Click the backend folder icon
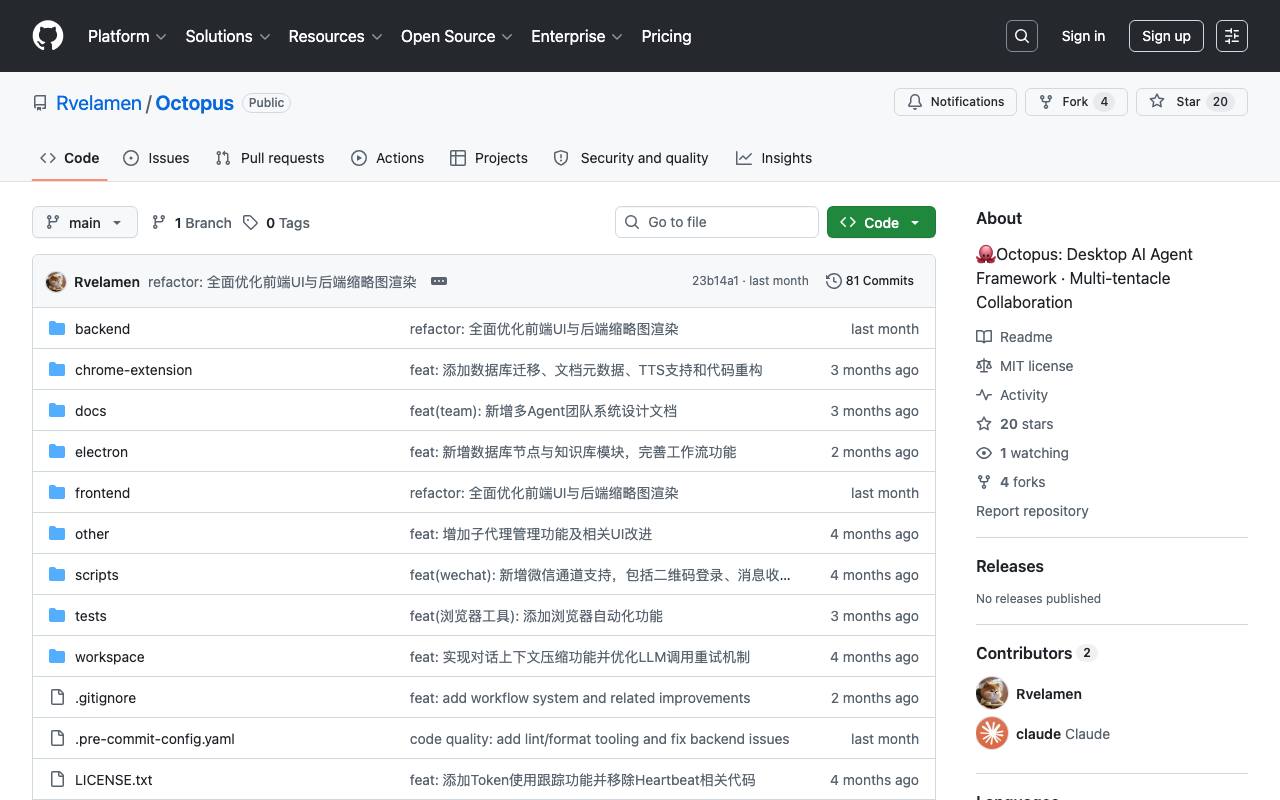Viewport: 1280px width, 800px height. point(57,329)
